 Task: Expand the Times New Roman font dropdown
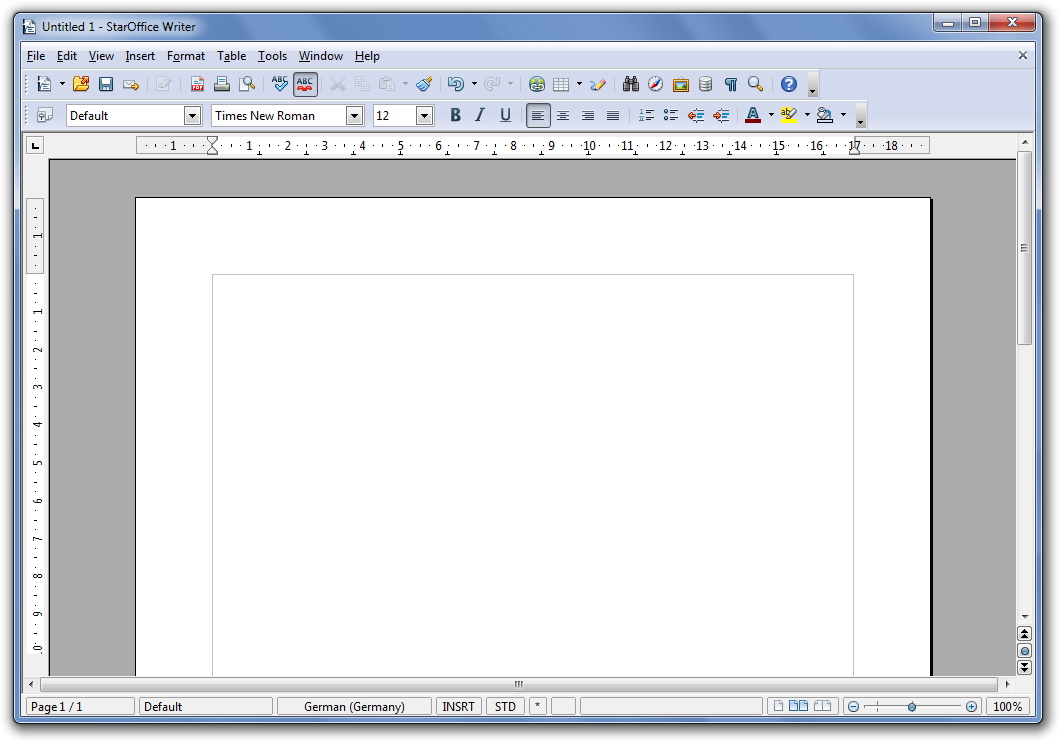pos(355,116)
